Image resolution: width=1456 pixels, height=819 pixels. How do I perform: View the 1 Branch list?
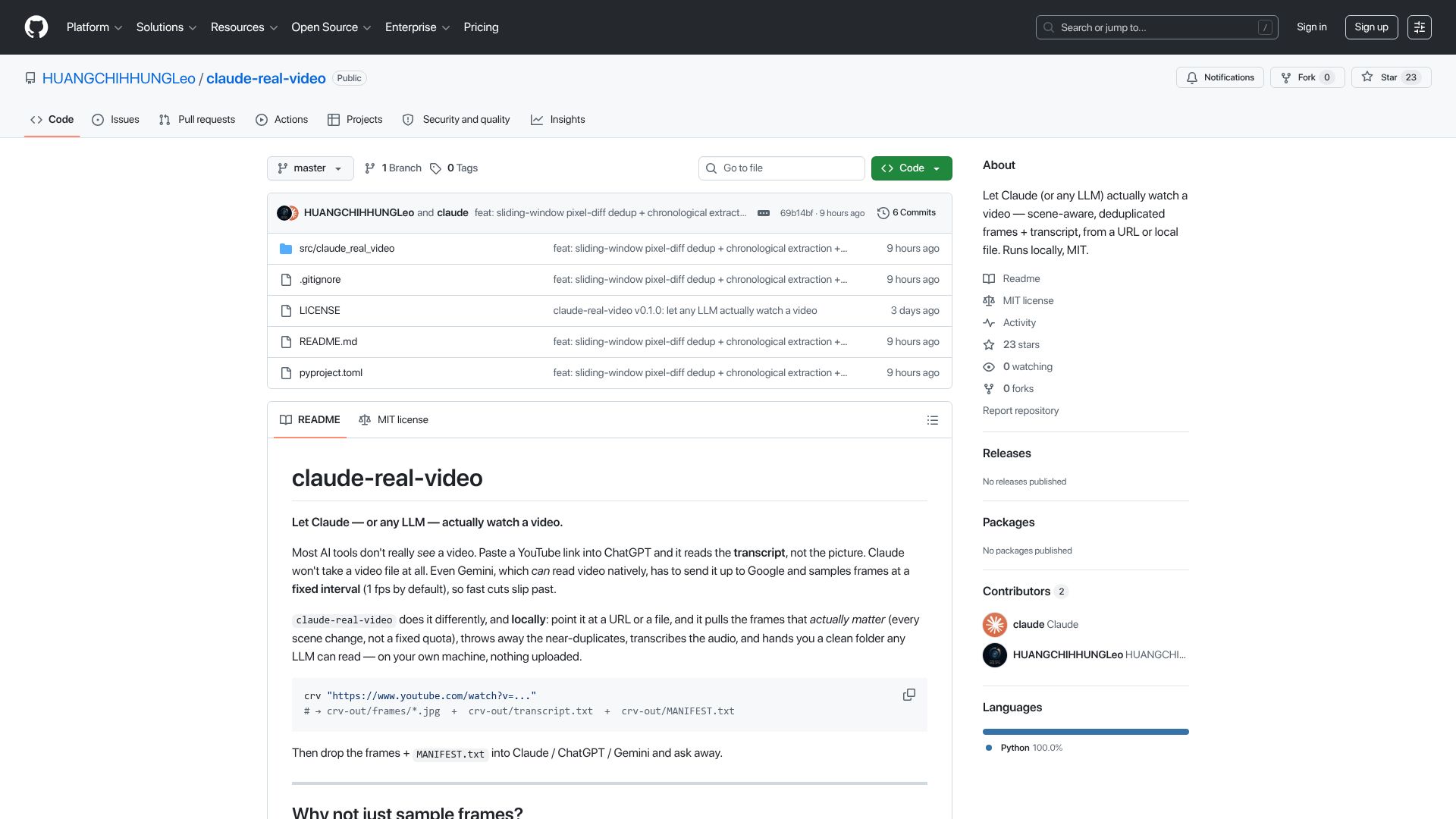tap(393, 168)
